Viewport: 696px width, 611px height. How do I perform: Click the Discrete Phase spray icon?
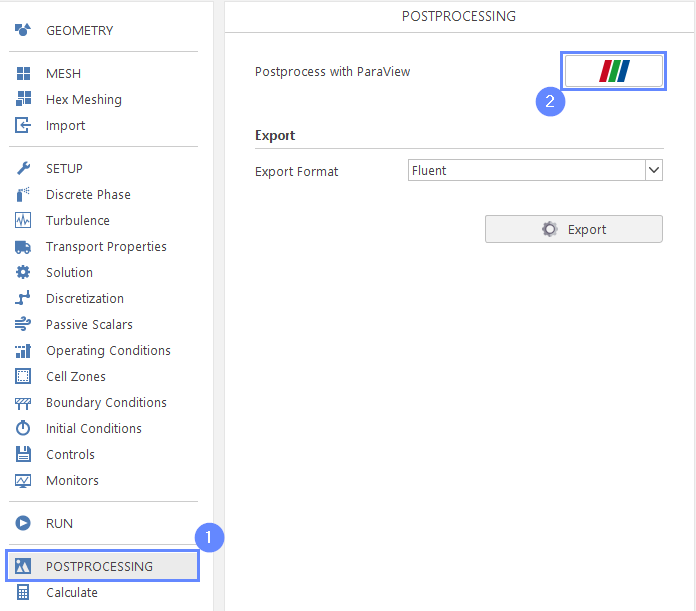point(23,194)
